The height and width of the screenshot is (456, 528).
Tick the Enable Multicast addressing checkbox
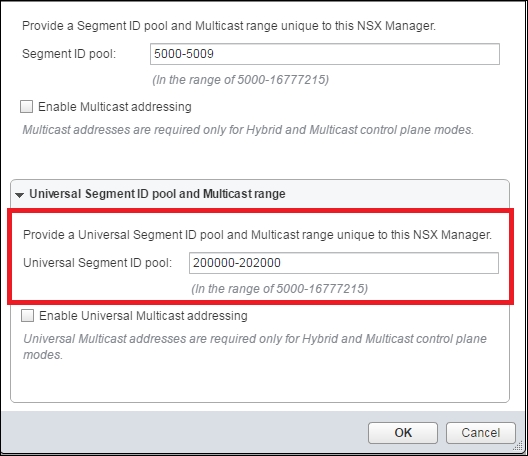26,106
